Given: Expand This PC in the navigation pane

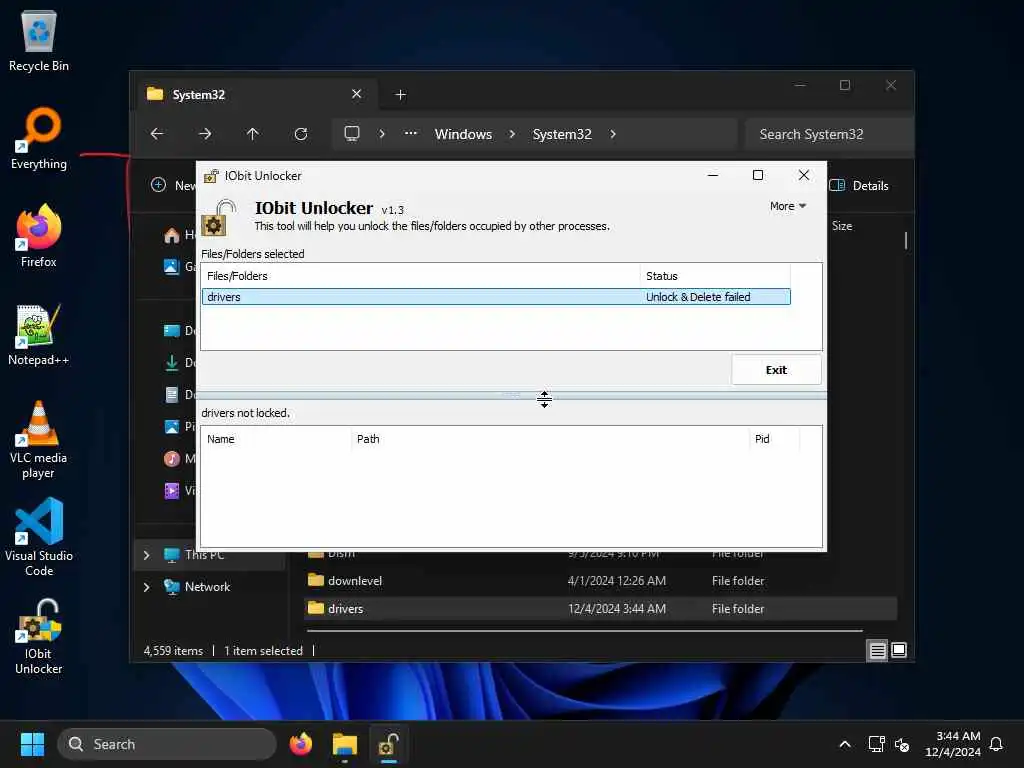Looking at the screenshot, I should pyautogui.click(x=146, y=555).
